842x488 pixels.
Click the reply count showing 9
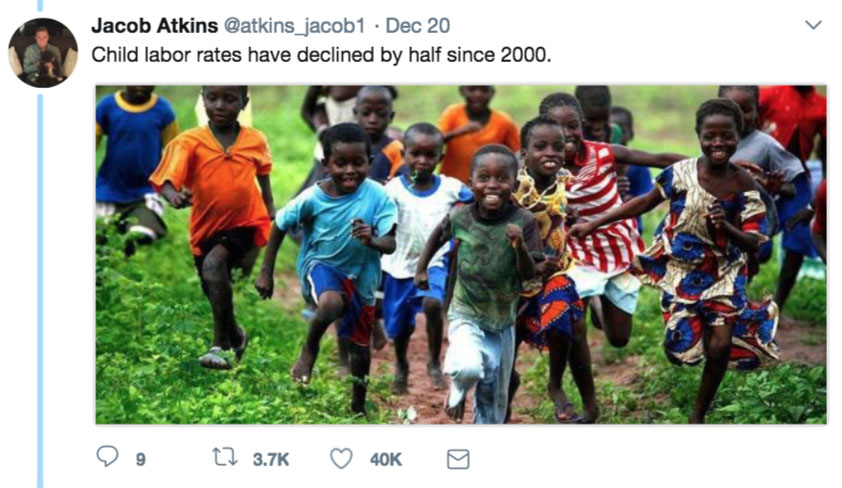click(x=141, y=459)
